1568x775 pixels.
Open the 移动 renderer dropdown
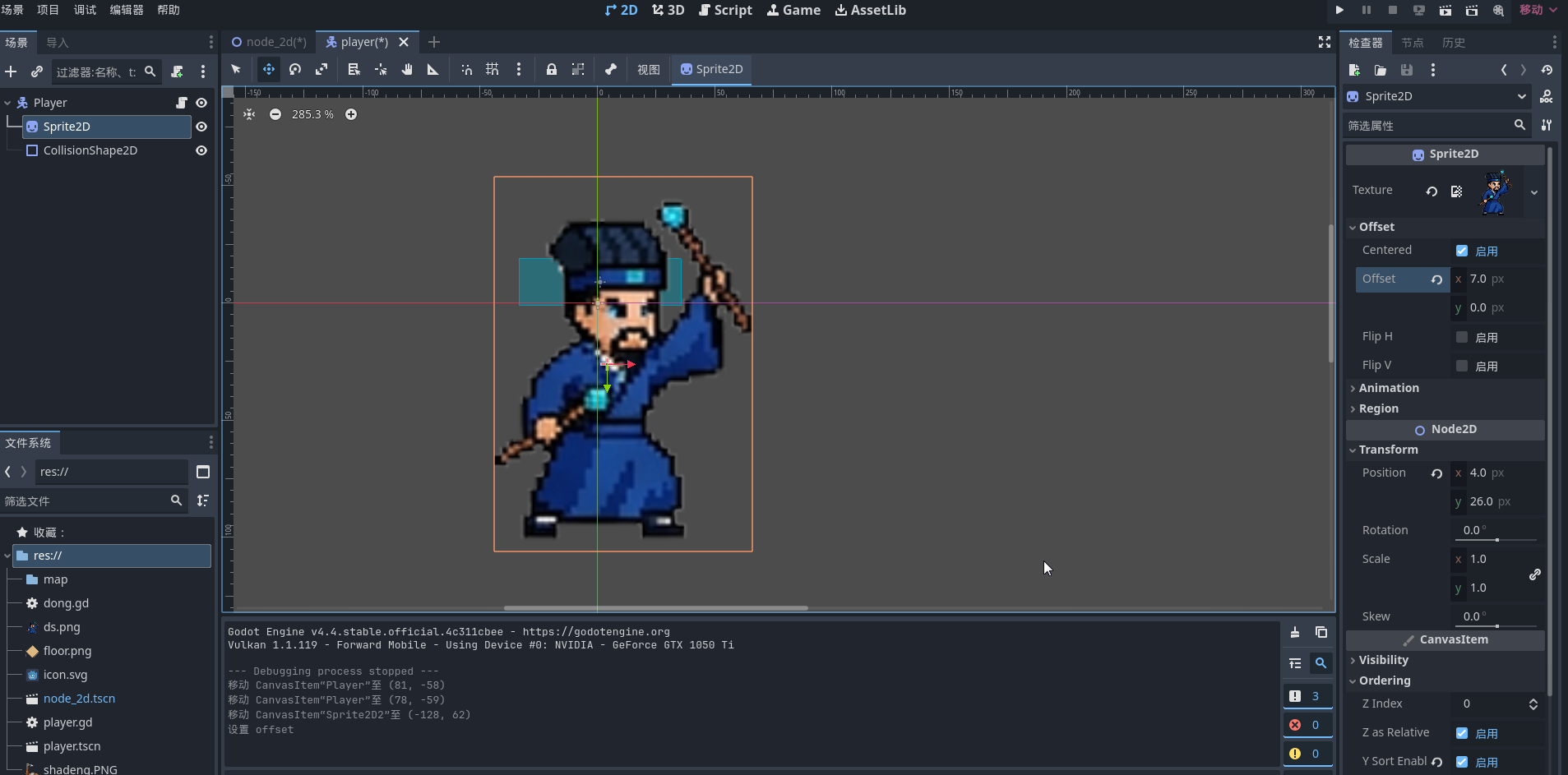point(1538,10)
